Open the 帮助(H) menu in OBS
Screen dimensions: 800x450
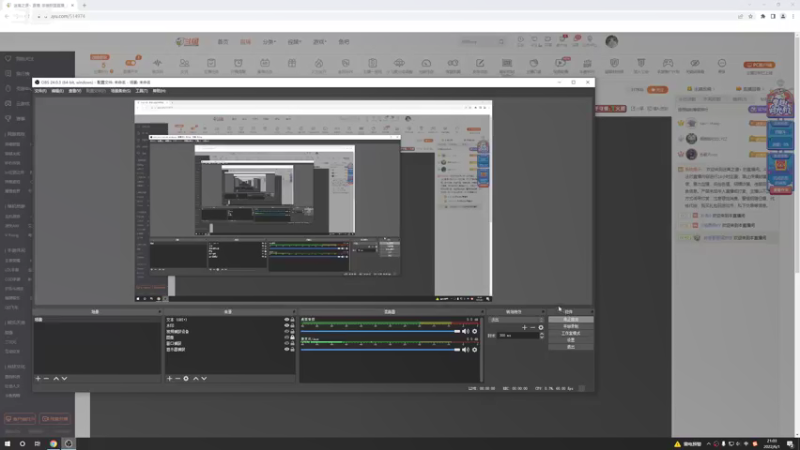click(x=159, y=91)
